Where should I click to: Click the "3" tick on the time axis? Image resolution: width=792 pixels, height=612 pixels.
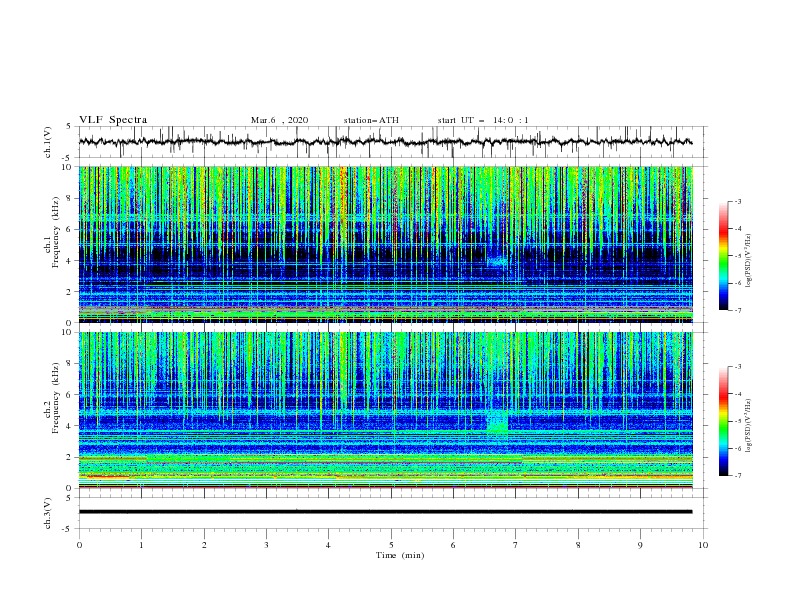266,545
